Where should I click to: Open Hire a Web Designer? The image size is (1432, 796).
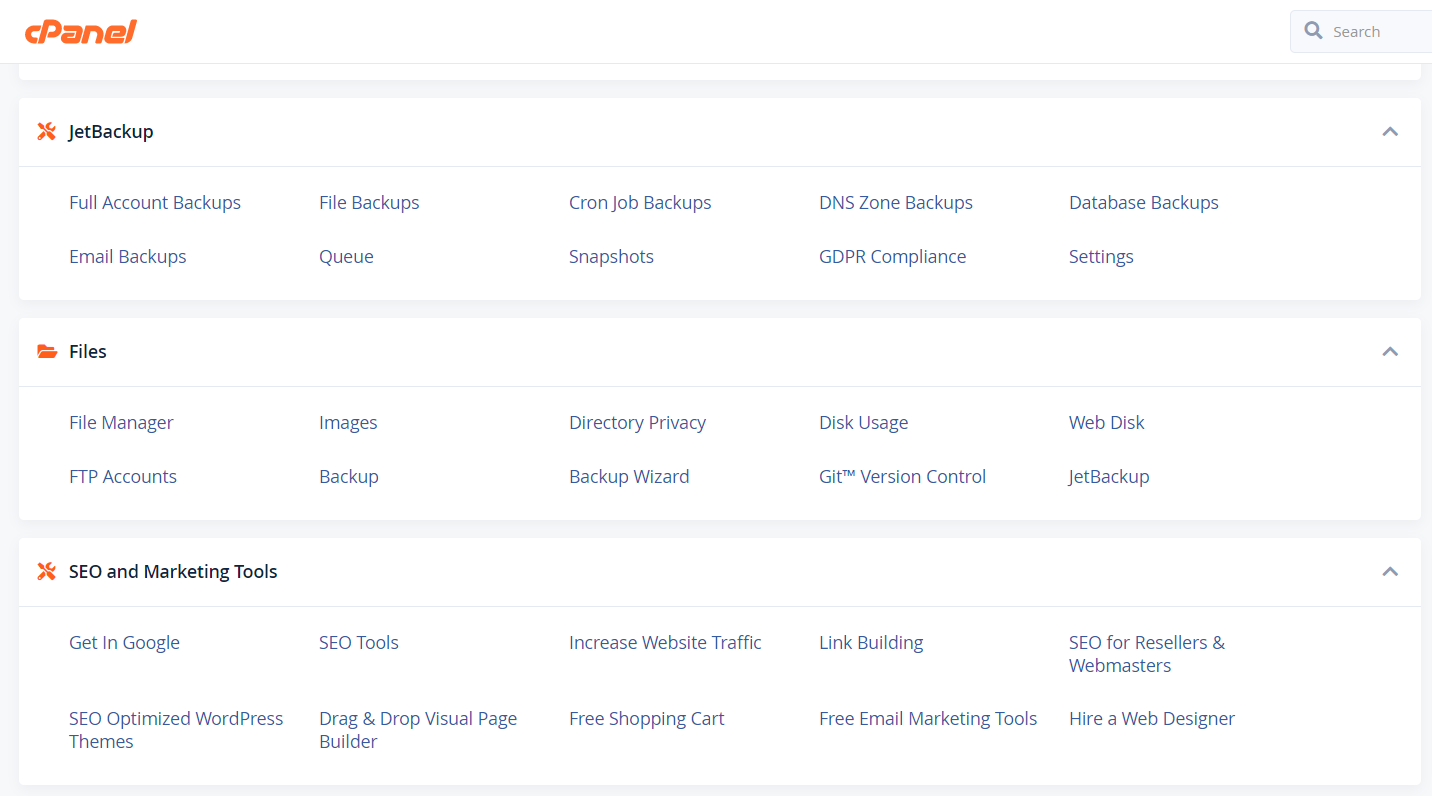1152,718
